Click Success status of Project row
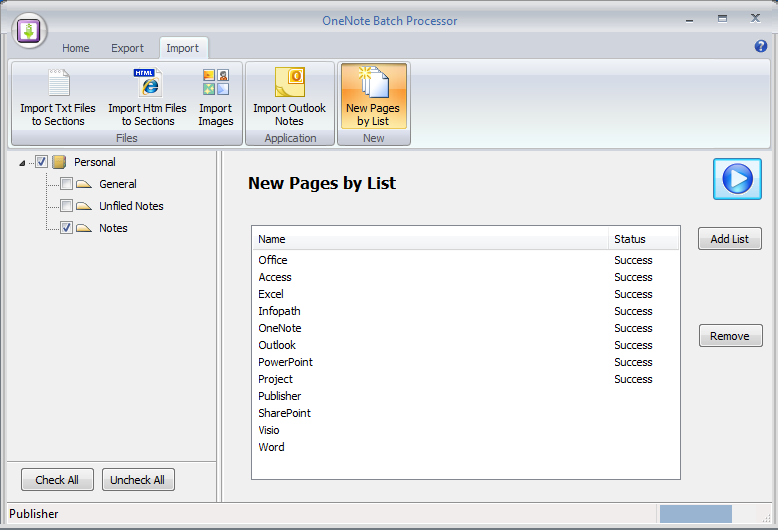 click(633, 379)
